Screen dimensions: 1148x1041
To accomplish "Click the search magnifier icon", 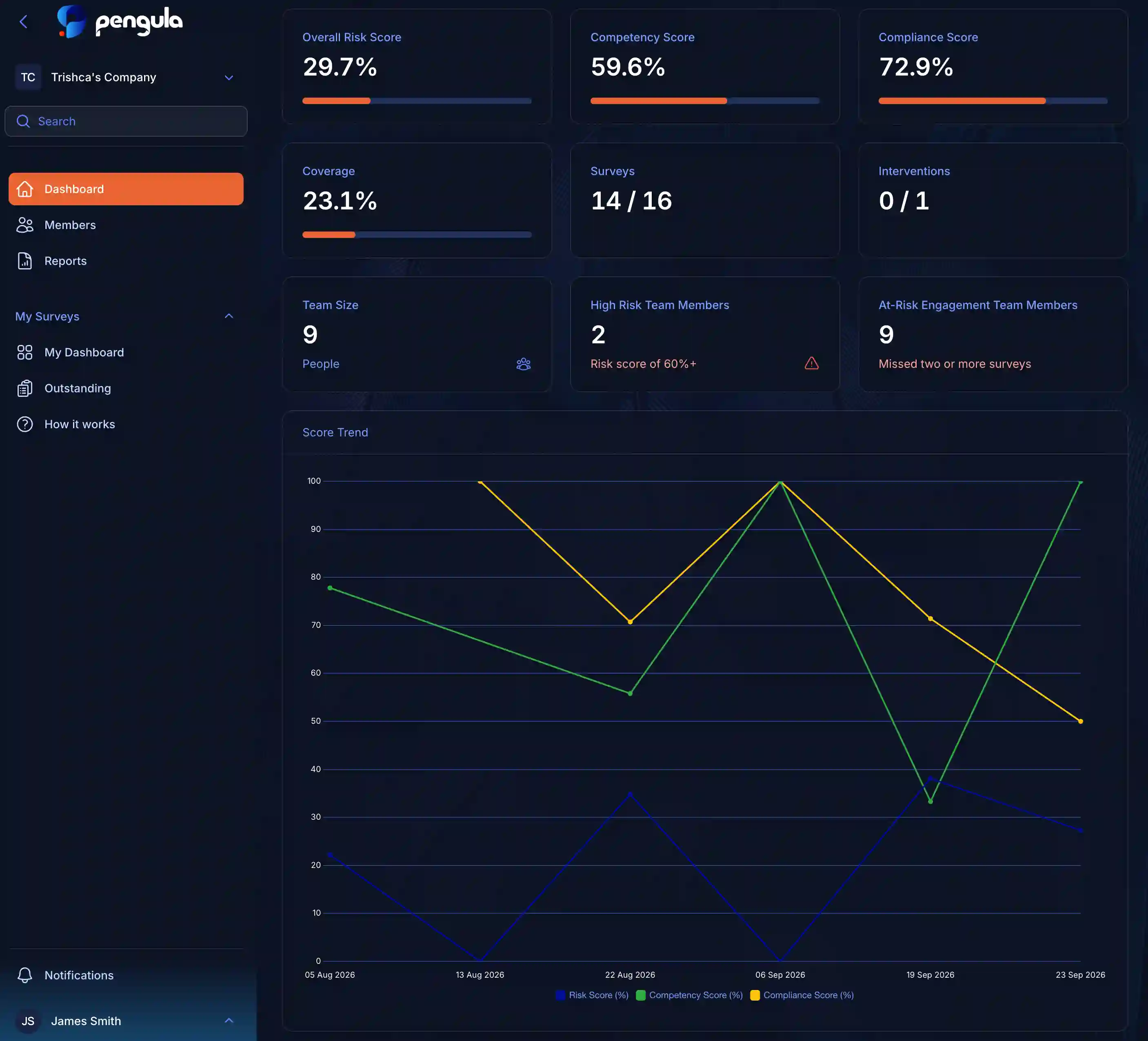I will 23,121.
